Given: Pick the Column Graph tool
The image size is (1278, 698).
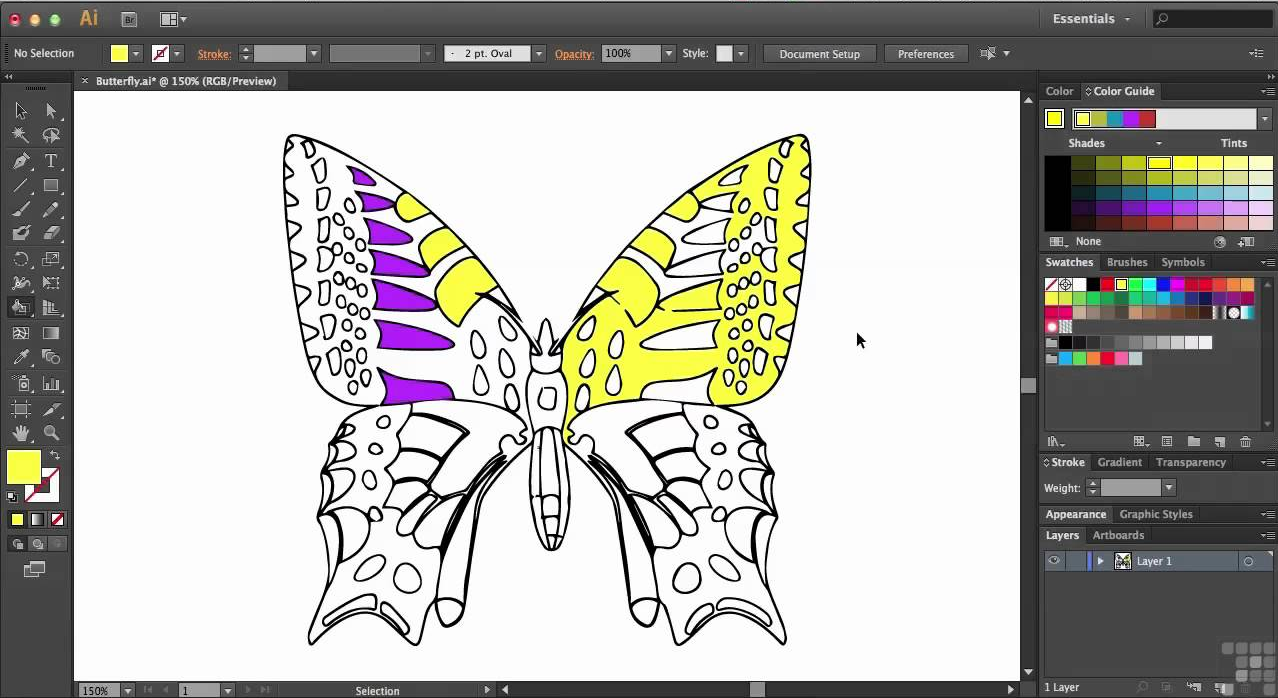Looking at the screenshot, I should point(51,383).
